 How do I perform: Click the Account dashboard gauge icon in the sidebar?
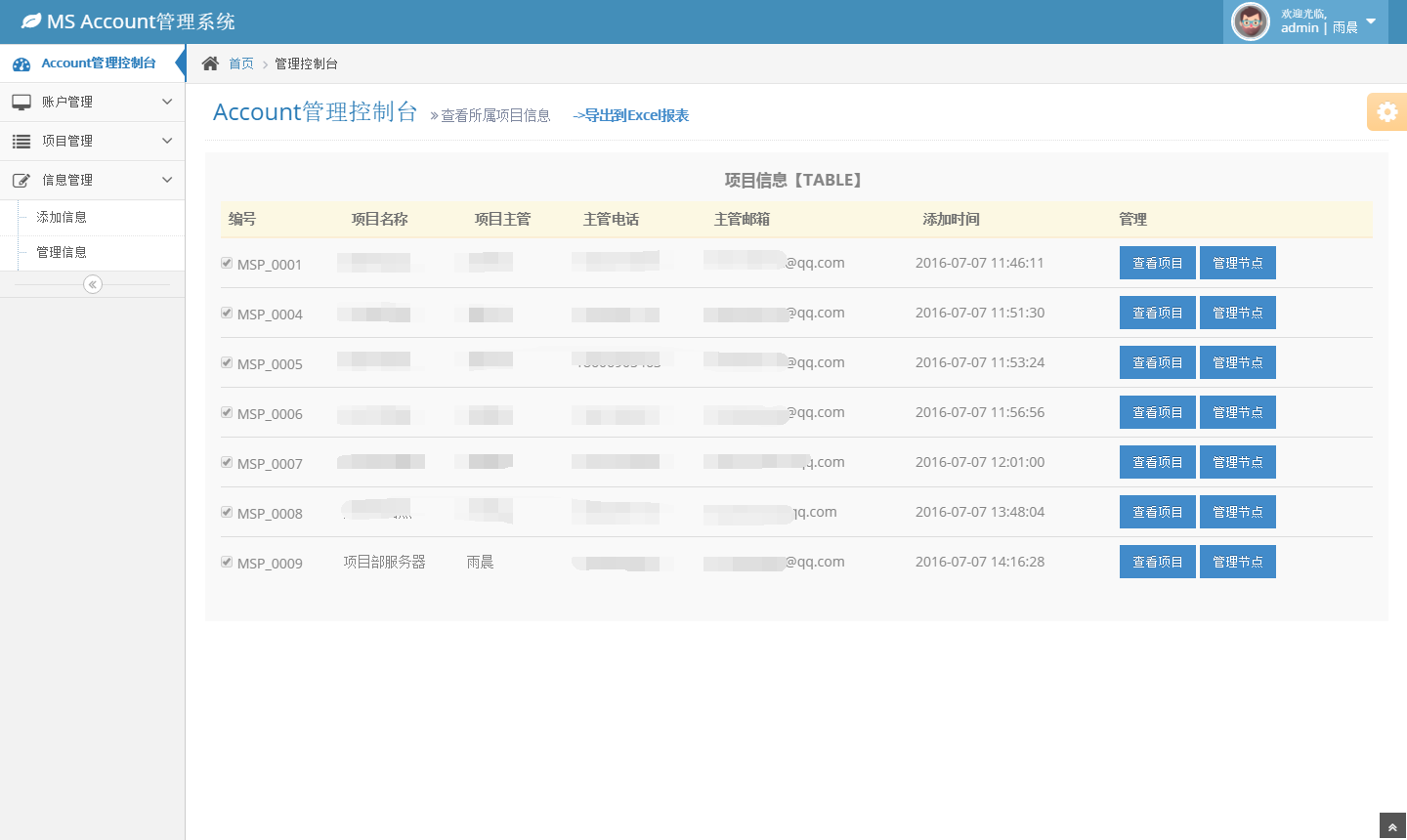click(21, 64)
